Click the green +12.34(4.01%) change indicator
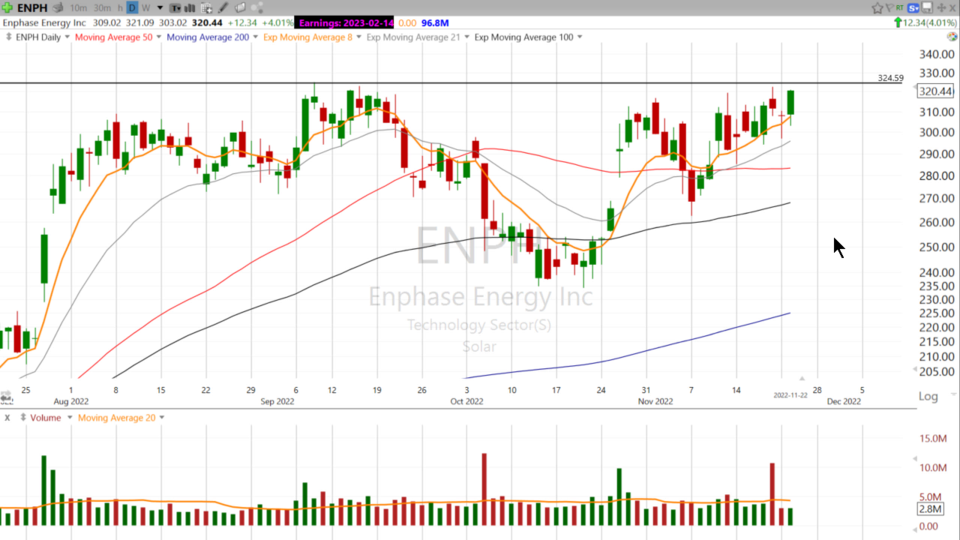960x540 pixels. click(x=925, y=23)
